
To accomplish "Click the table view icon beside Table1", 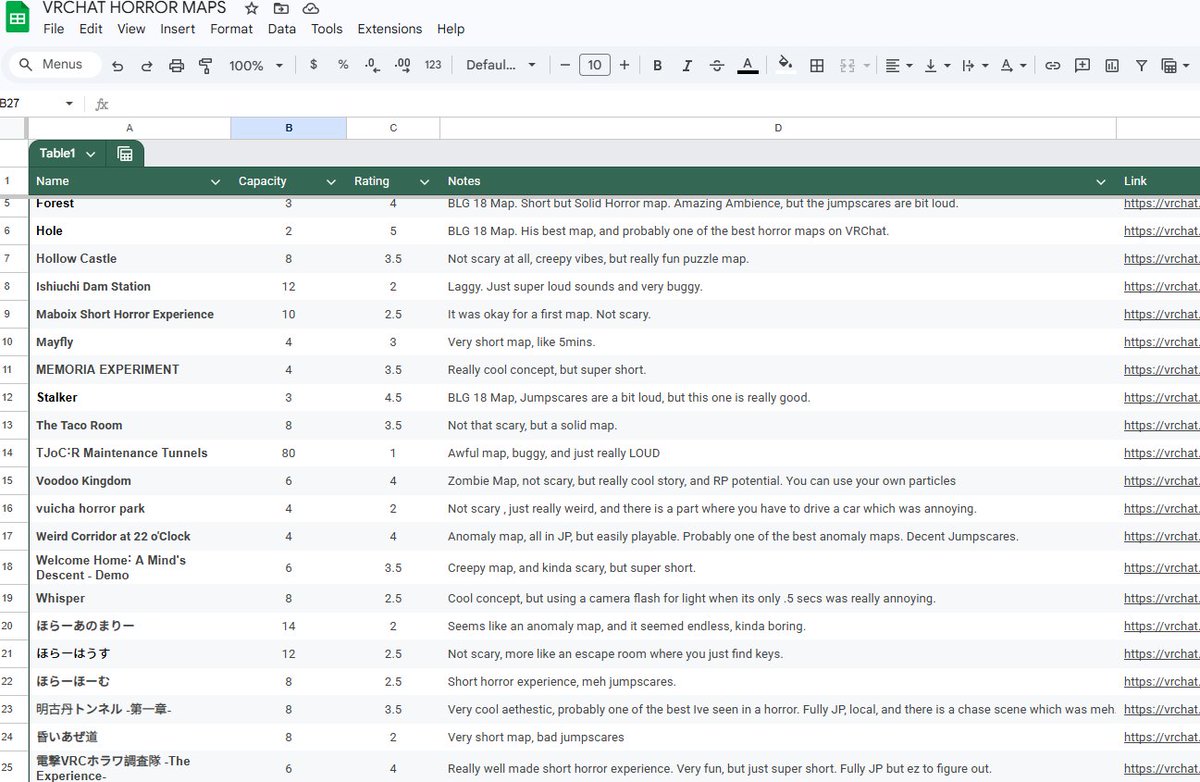I will [125, 154].
